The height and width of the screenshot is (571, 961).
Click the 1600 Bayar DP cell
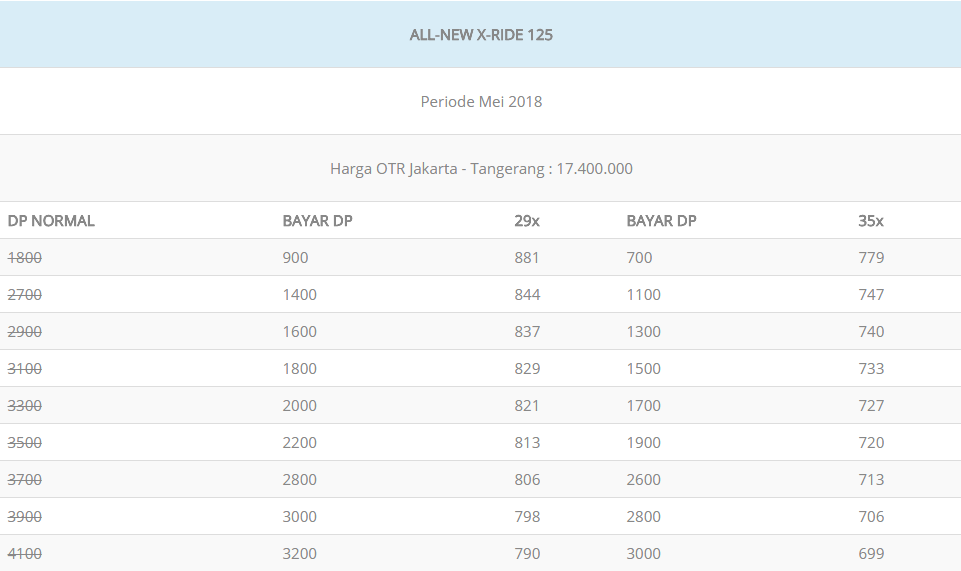[x=300, y=331]
